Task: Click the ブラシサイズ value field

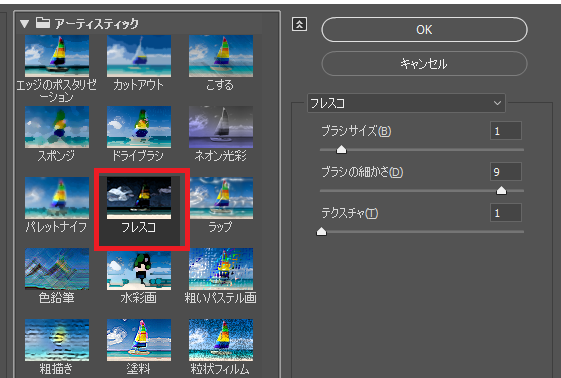Action: [506, 131]
